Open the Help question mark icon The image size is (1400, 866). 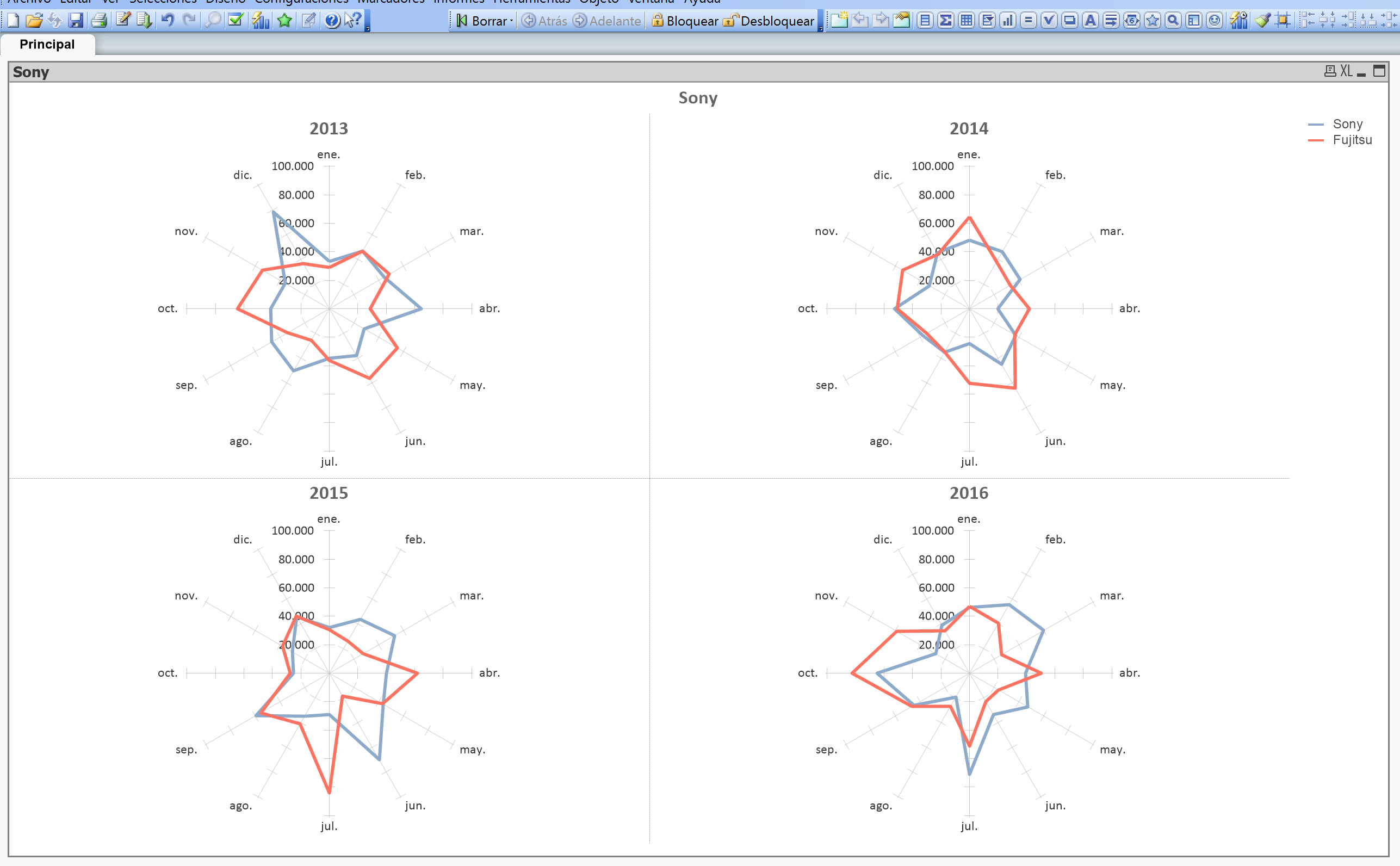(332, 21)
